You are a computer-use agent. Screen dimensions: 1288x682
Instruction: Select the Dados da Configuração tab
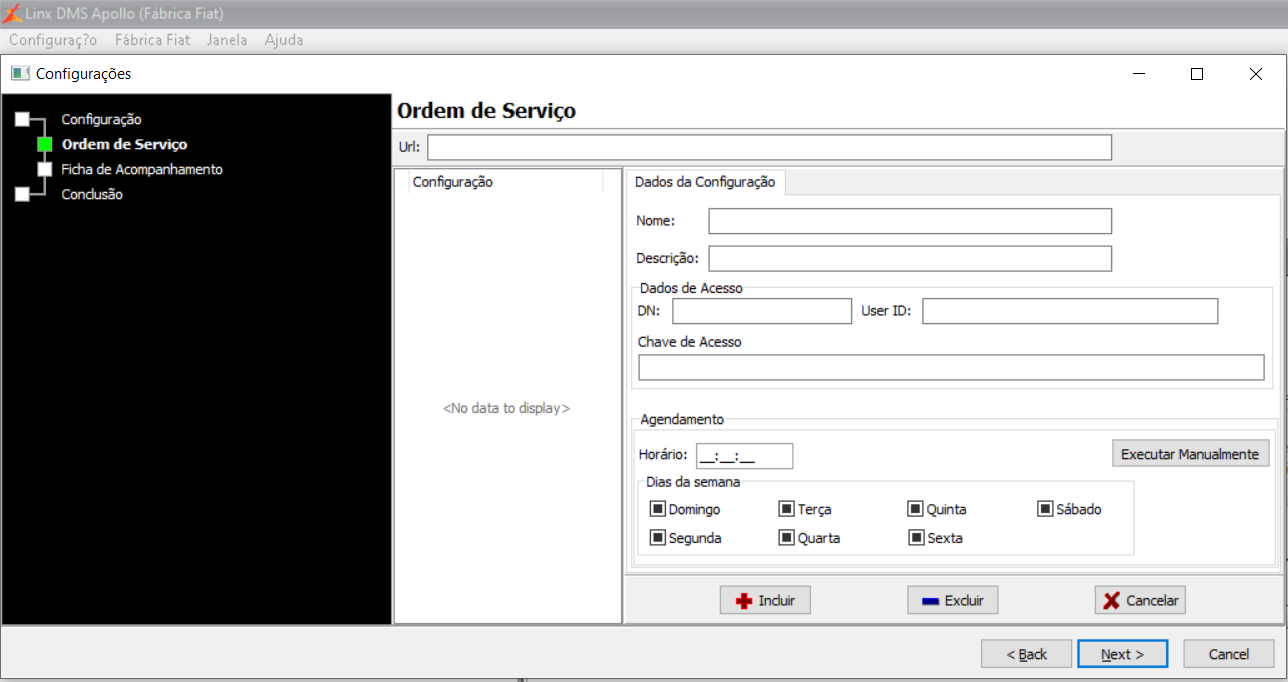coord(705,182)
